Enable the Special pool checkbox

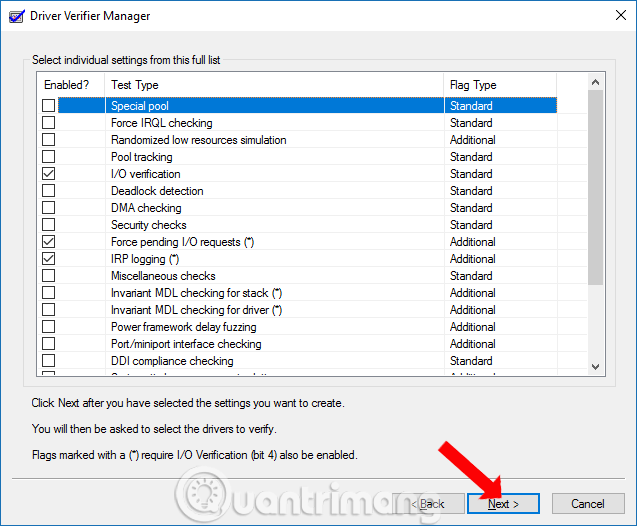point(48,106)
